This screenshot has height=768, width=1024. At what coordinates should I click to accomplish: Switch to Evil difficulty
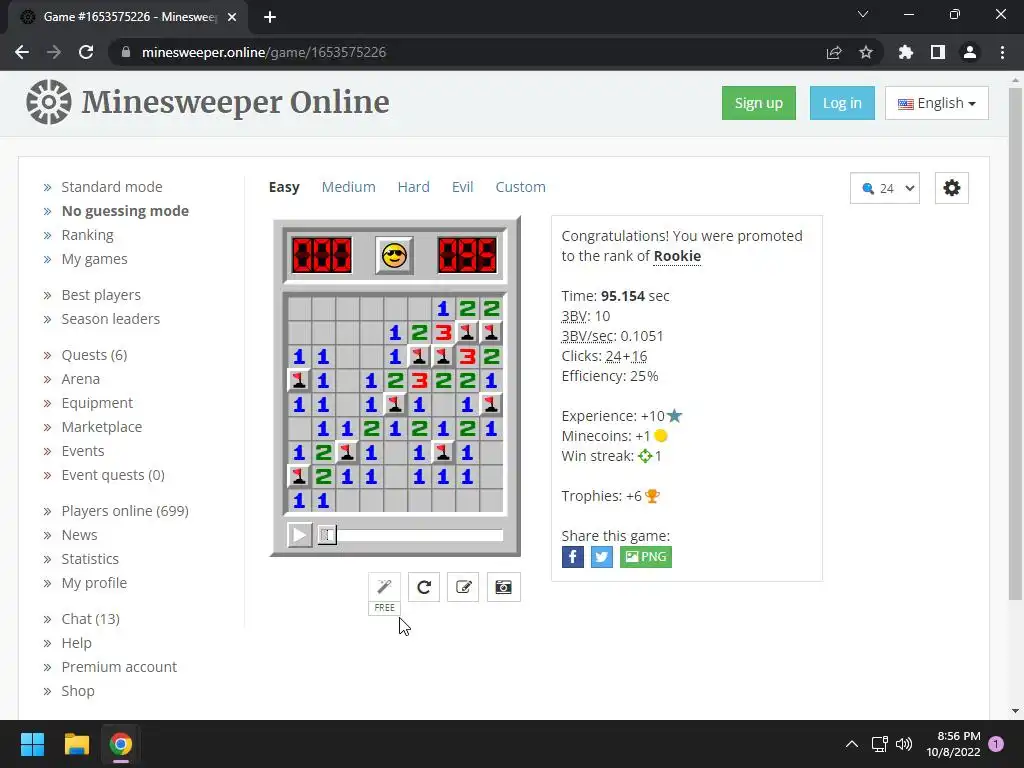[462, 187]
